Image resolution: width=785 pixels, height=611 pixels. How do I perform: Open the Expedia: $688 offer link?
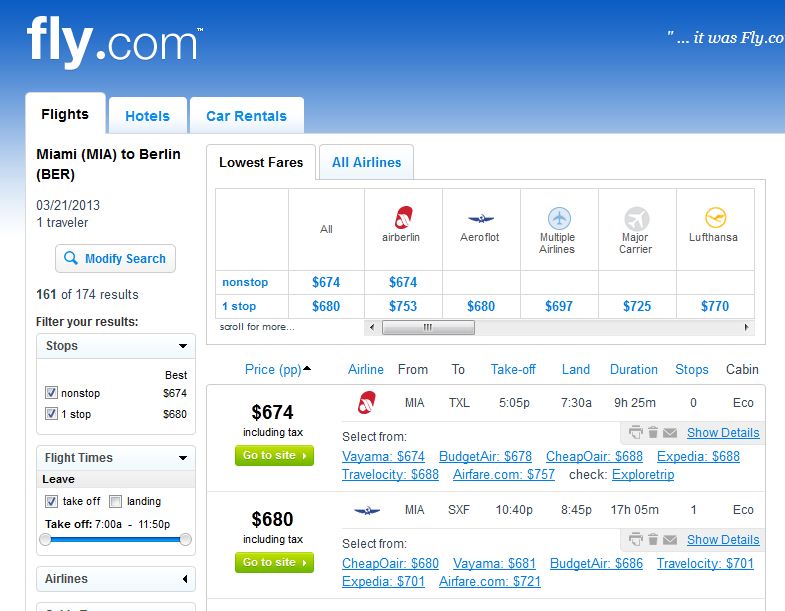point(698,456)
